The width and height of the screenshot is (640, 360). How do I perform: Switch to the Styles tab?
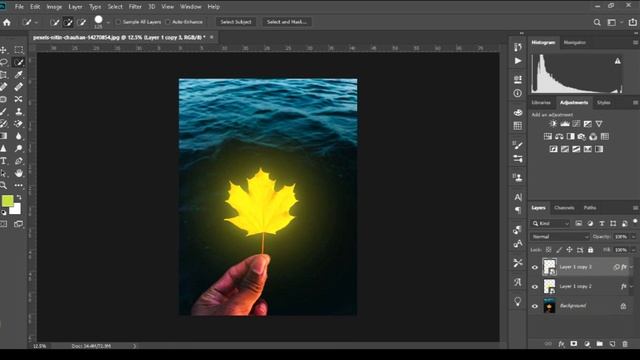click(604, 103)
